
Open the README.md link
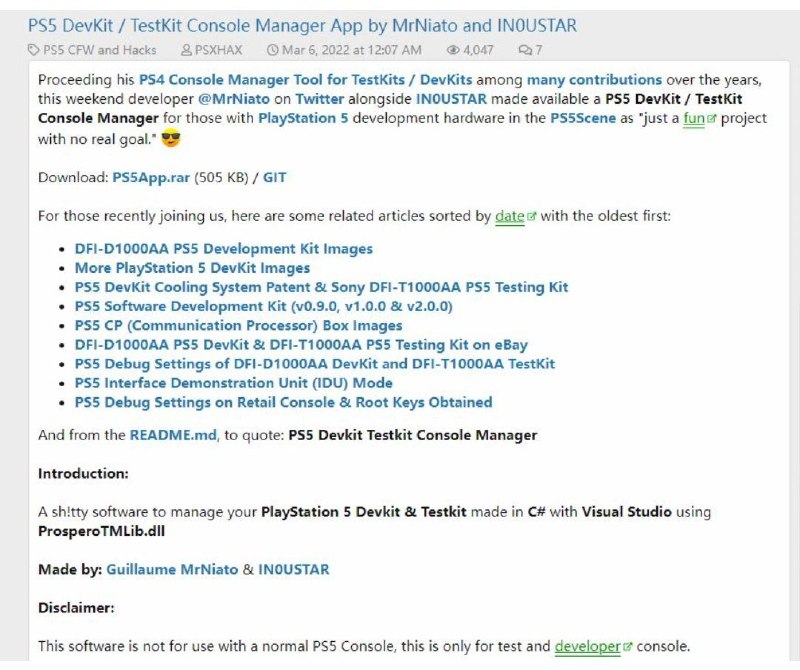coord(173,435)
